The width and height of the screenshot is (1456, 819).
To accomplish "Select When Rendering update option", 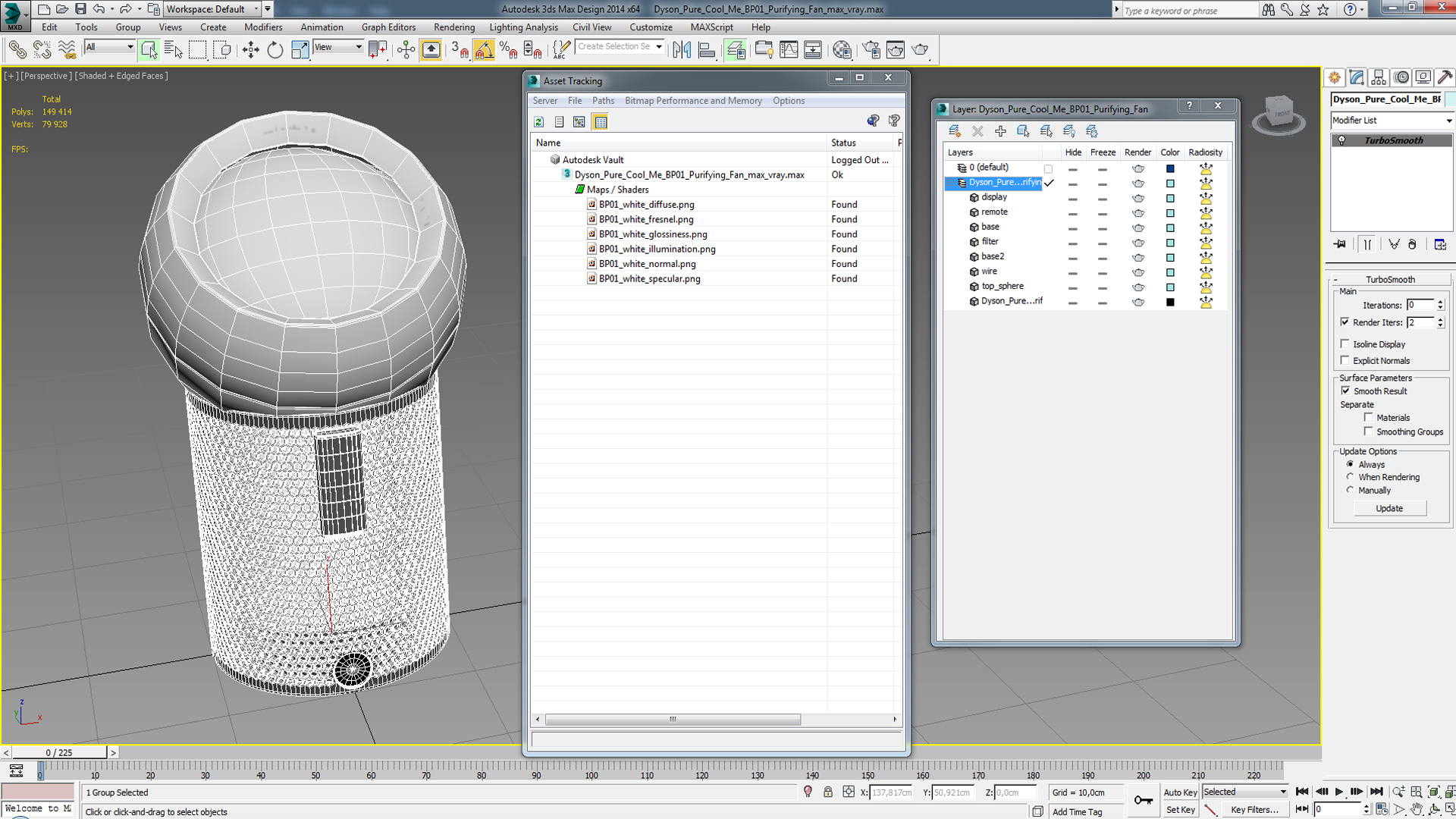I will tap(1350, 477).
